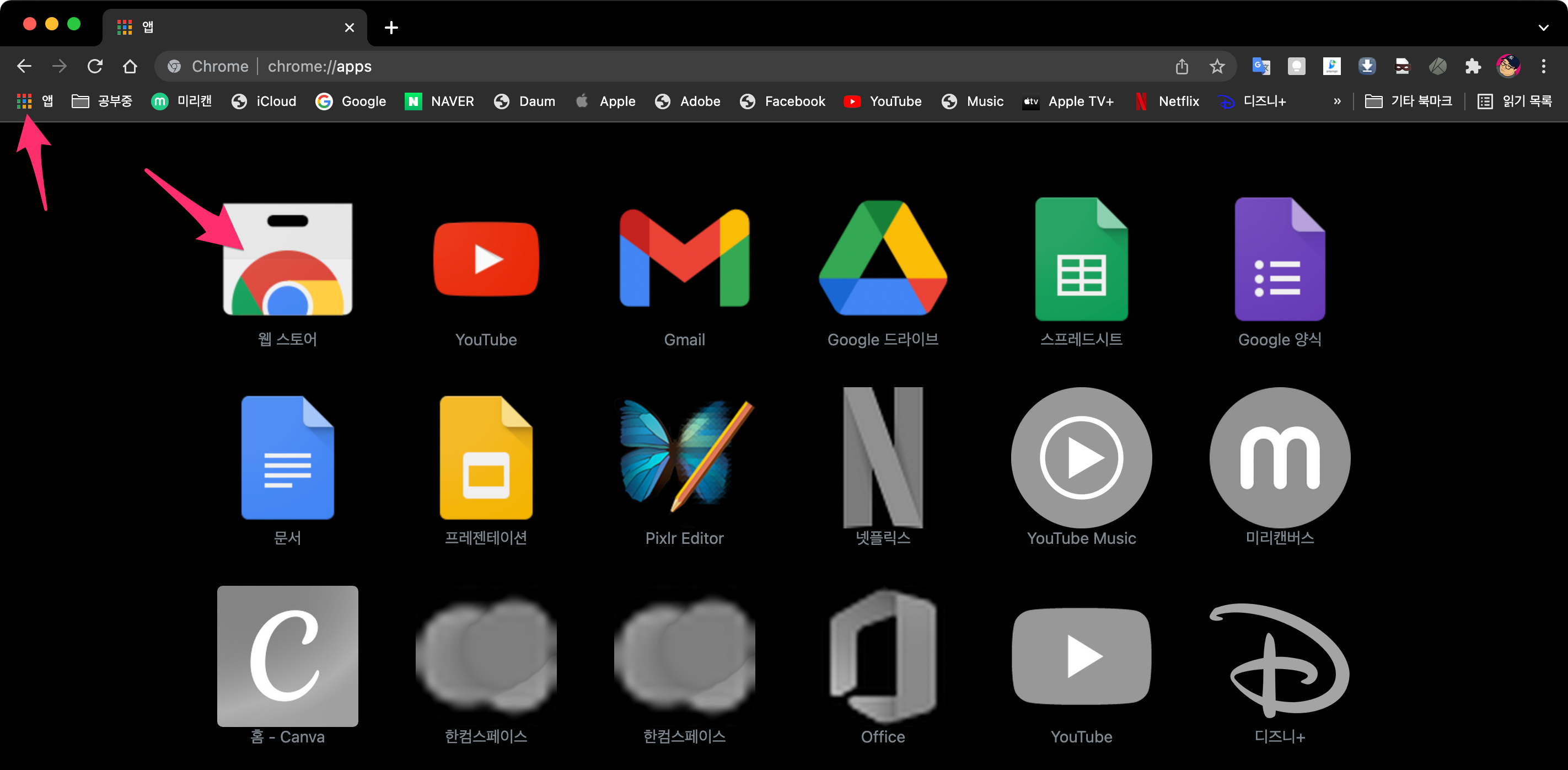This screenshot has height=770, width=1568.
Task: Open the Office app icon
Action: [883, 655]
